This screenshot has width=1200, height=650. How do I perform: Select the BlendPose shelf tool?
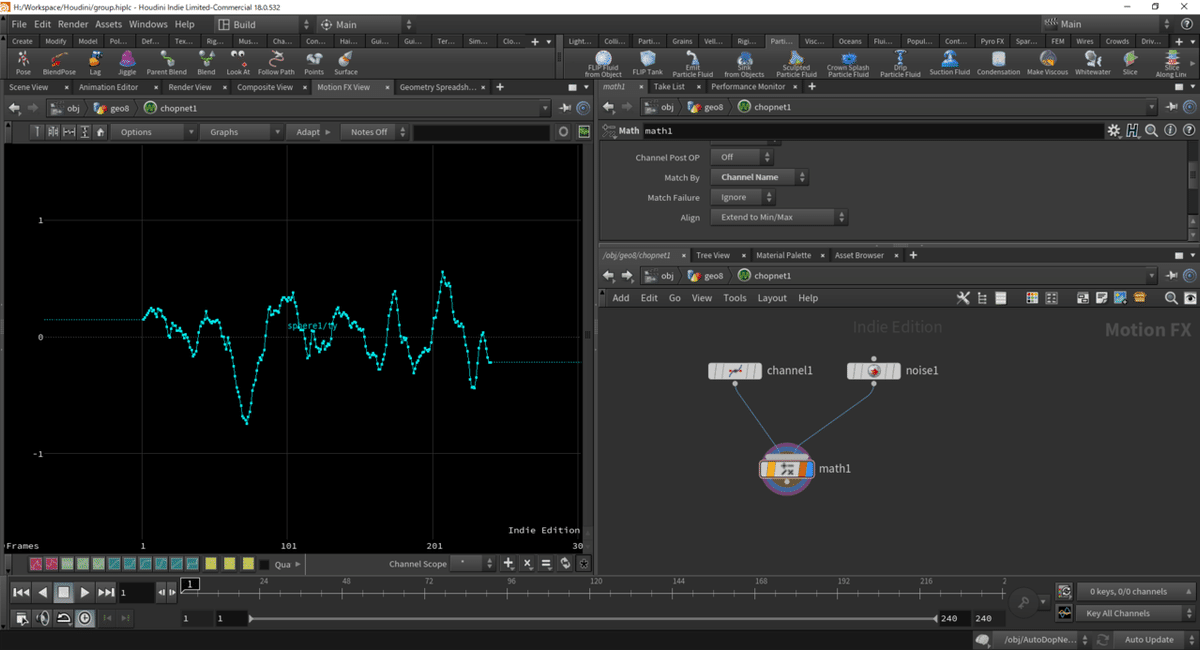click(x=59, y=63)
